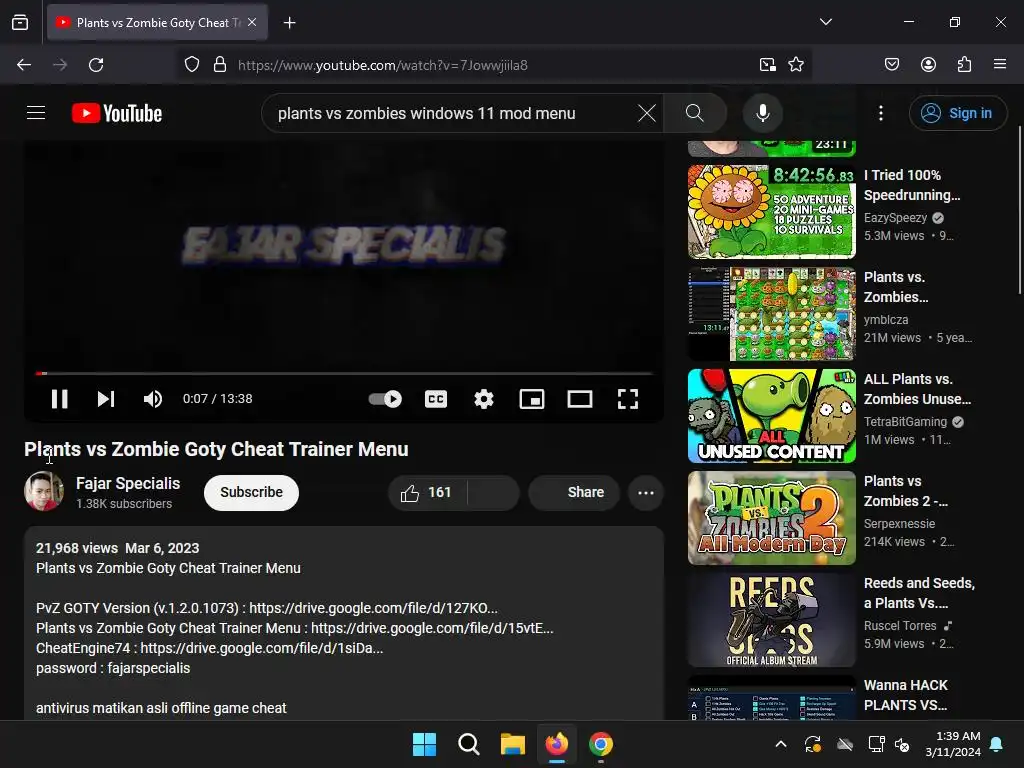
Task: Open Windows taskbar search
Action: coord(469,744)
